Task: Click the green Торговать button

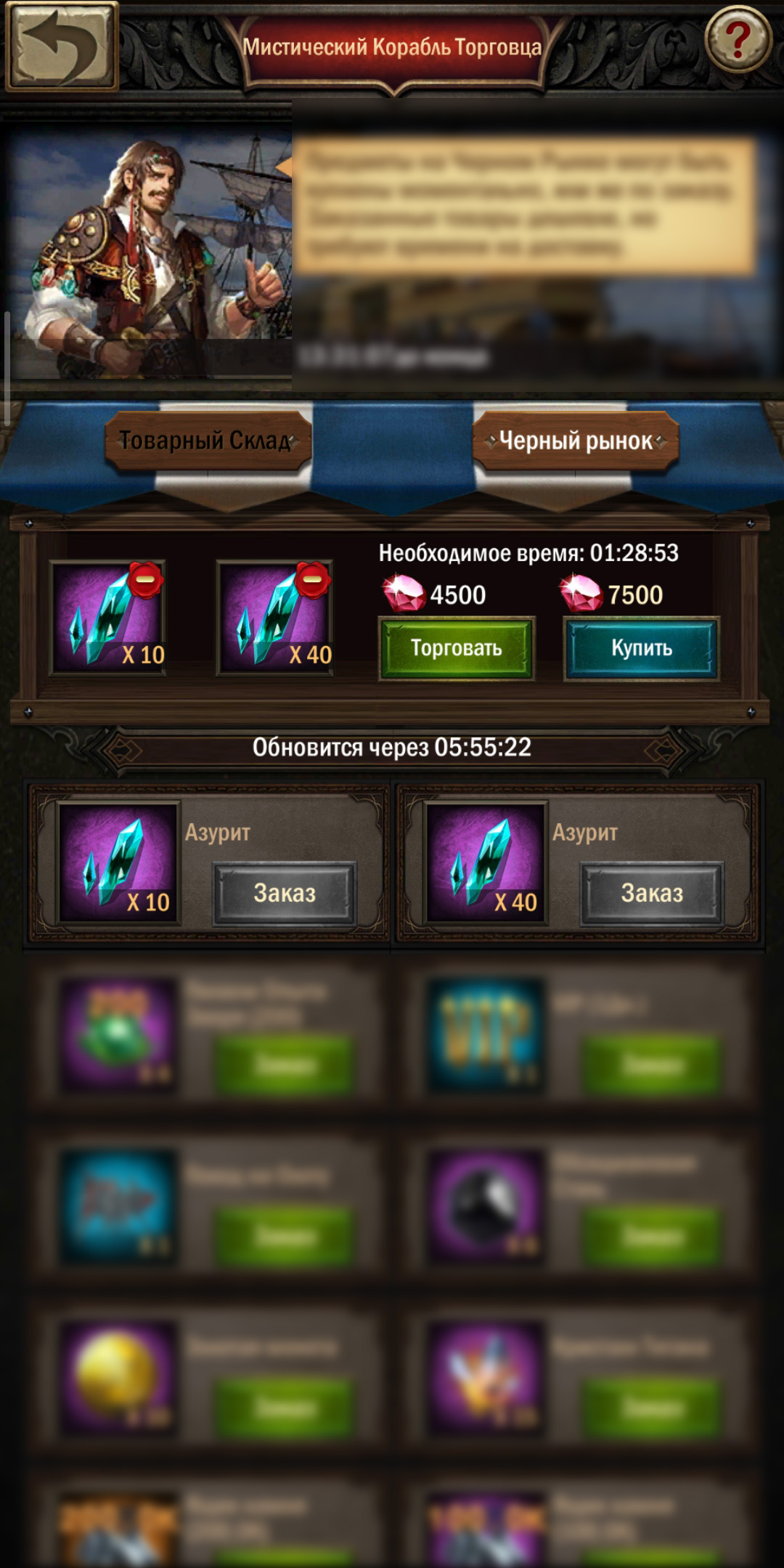Action: coord(457,648)
